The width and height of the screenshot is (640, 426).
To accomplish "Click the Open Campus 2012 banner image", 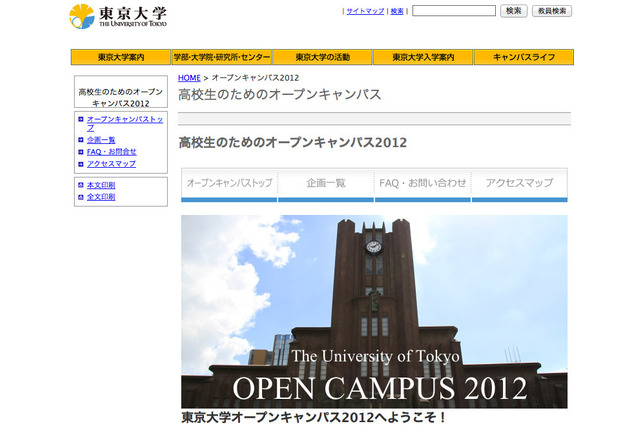I will [374, 312].
